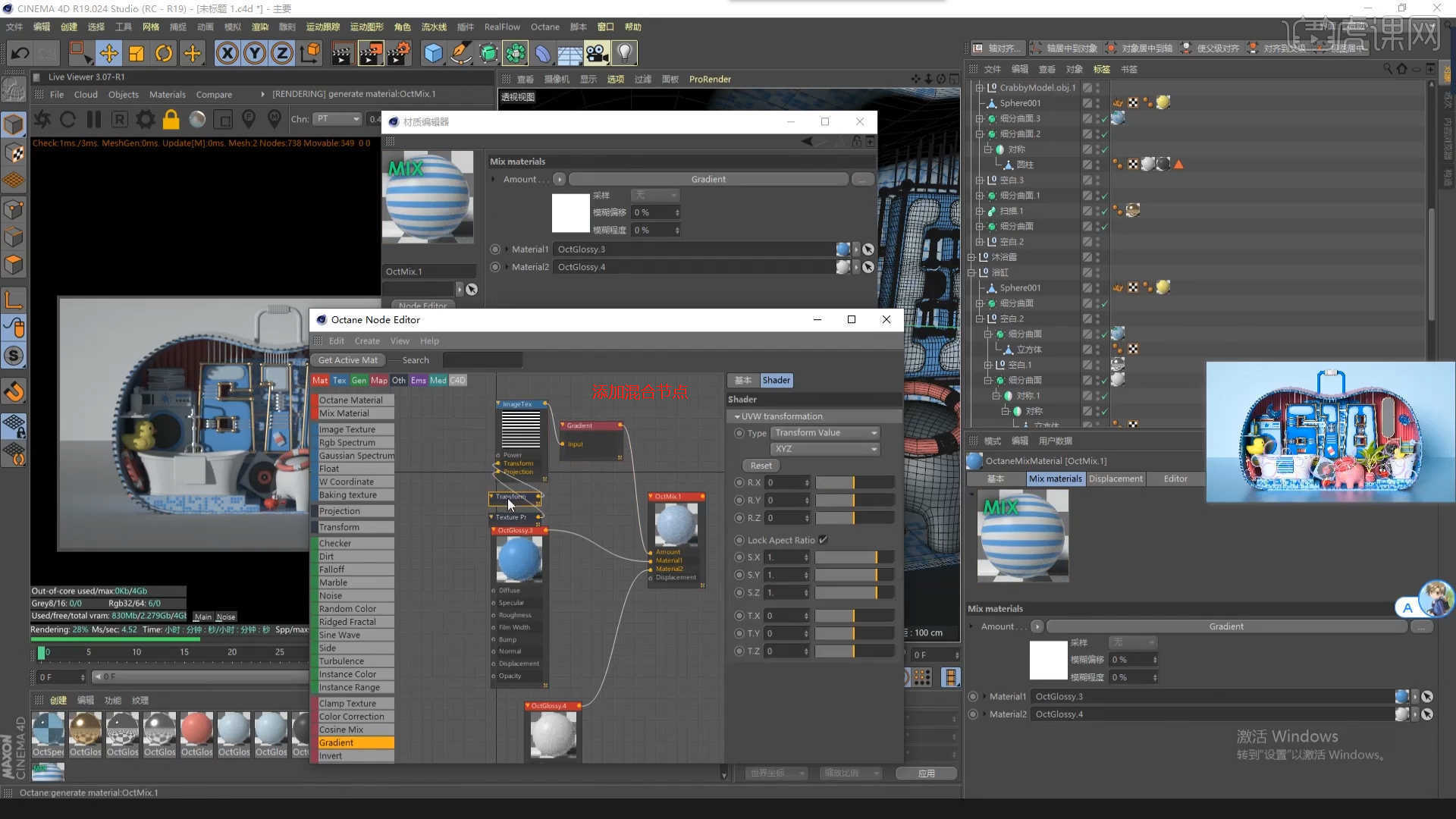The height and width of the screenshot is (819, 1456).
Task: Select the Move tool icon
Action: click(x=108, y=53)
